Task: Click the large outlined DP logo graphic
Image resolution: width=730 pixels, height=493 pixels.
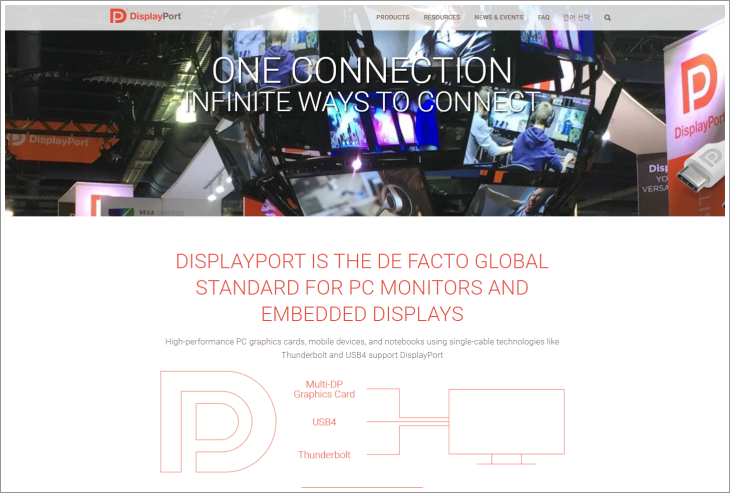Action: [218, 422]
